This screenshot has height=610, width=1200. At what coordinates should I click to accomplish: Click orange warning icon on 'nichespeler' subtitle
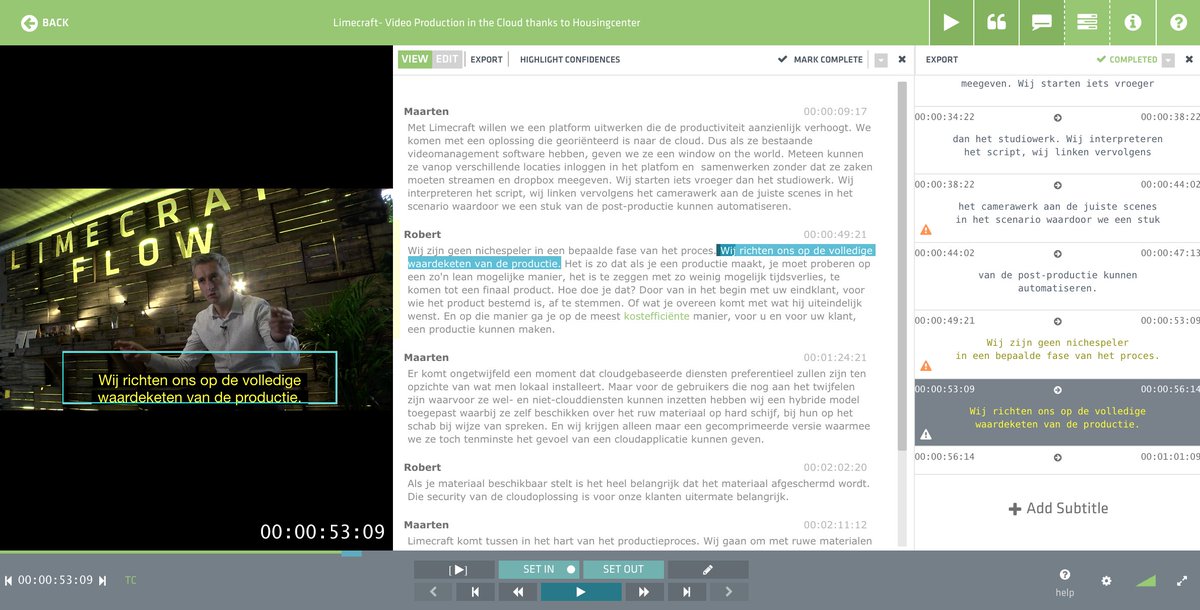pos(926,366)
